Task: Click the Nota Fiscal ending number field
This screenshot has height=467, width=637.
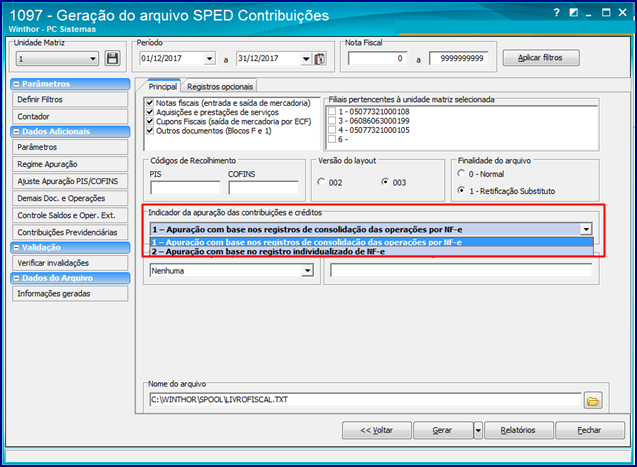Action: pyautogui.click(x=459, y=58)
